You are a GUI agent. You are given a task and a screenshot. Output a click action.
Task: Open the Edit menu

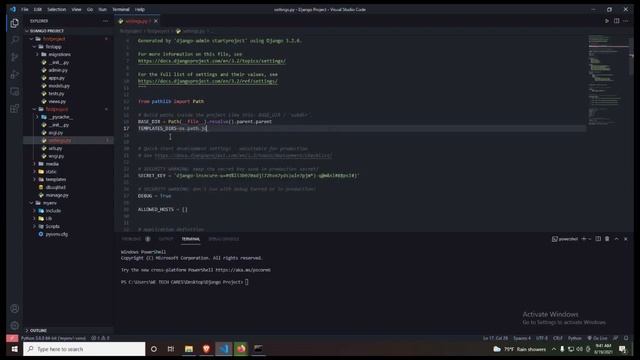38,9
